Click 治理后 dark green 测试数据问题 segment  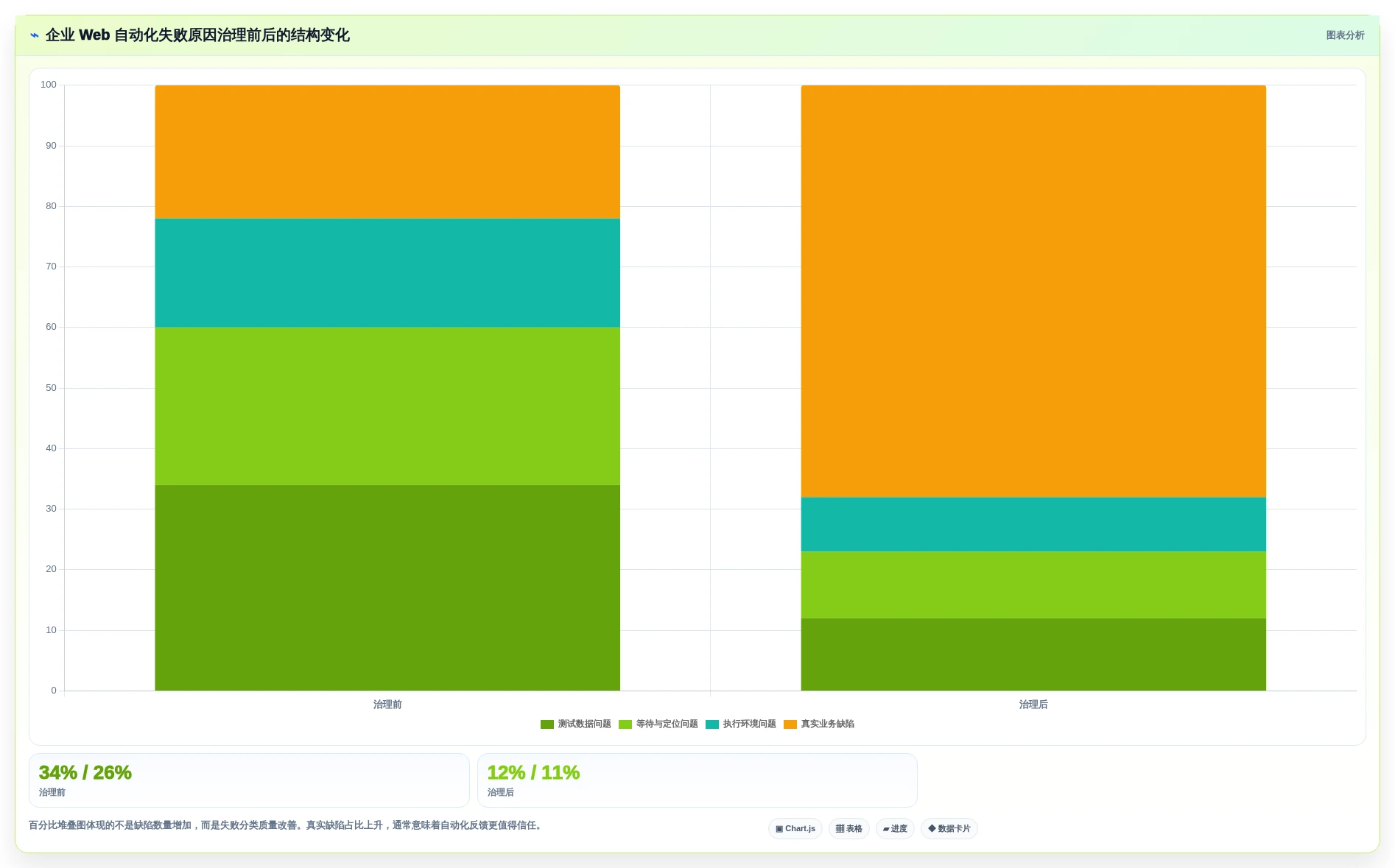click(x=1033, y=654)
